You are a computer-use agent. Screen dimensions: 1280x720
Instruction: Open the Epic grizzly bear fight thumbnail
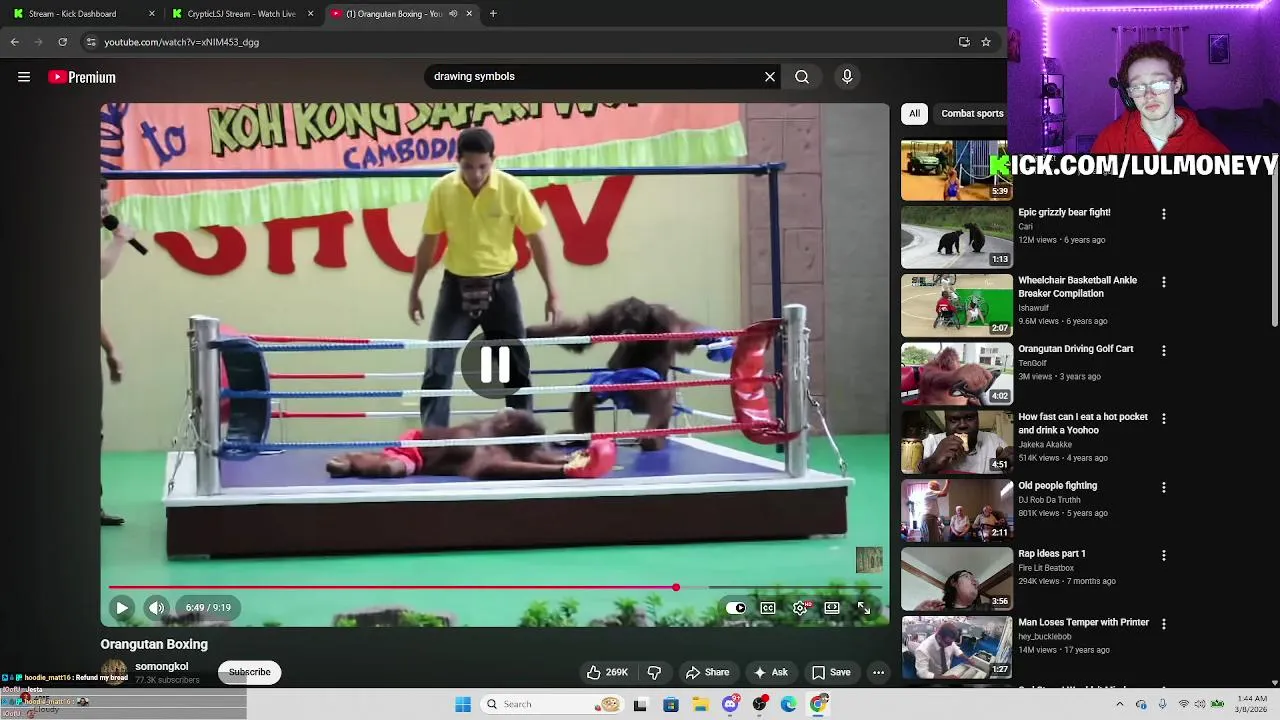[x=957, y=237]
